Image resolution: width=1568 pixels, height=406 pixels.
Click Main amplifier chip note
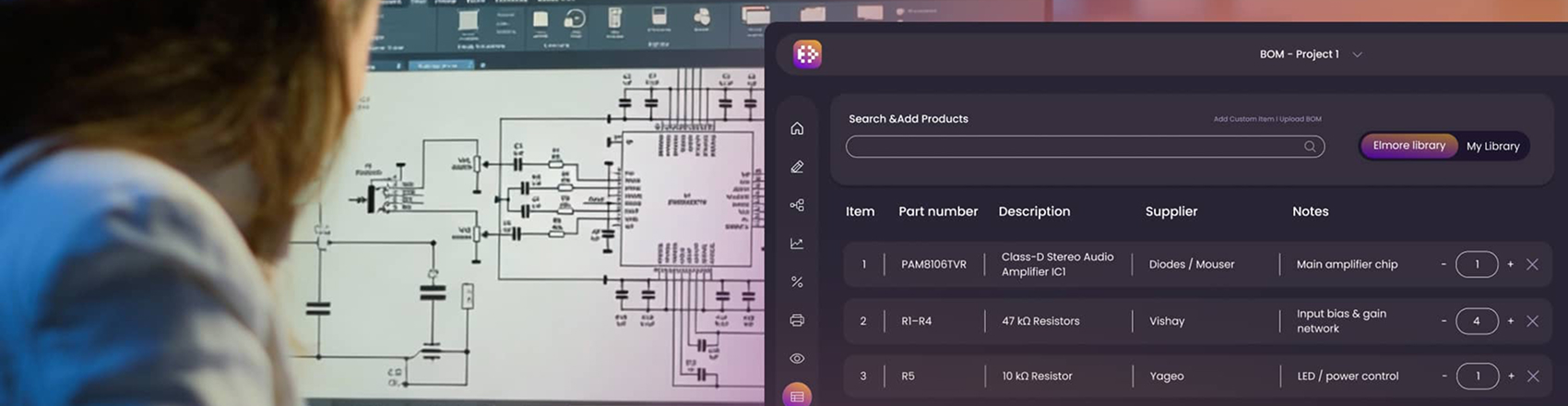1347,264
